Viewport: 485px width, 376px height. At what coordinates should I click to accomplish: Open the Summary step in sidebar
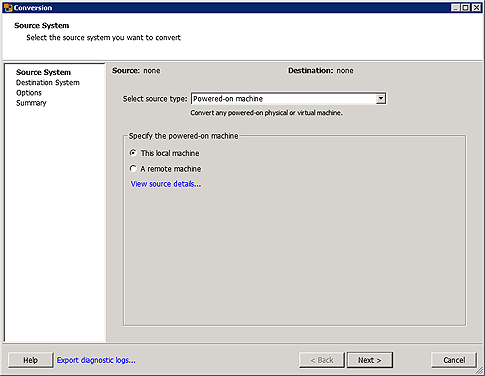[x=31, y=103]
